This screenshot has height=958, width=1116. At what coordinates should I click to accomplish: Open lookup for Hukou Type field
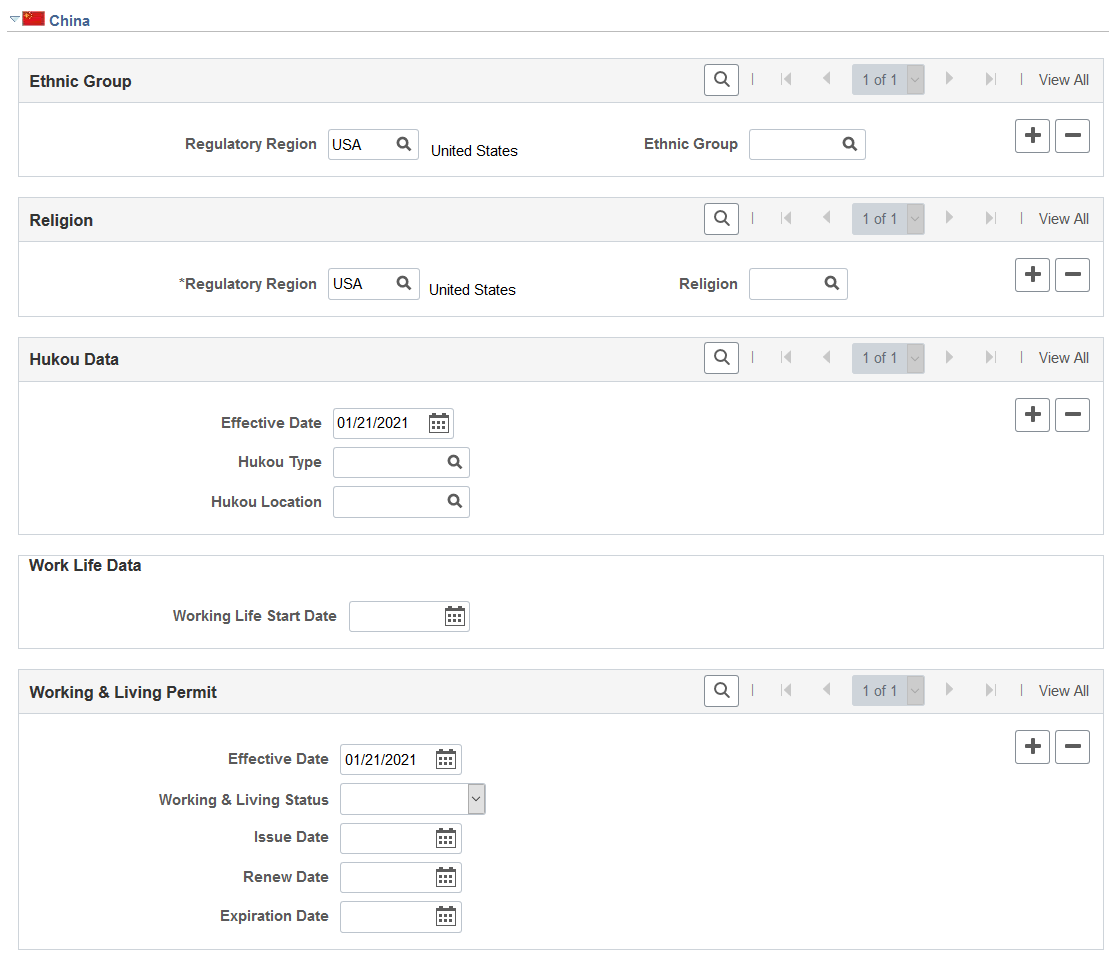pos(455,462)
